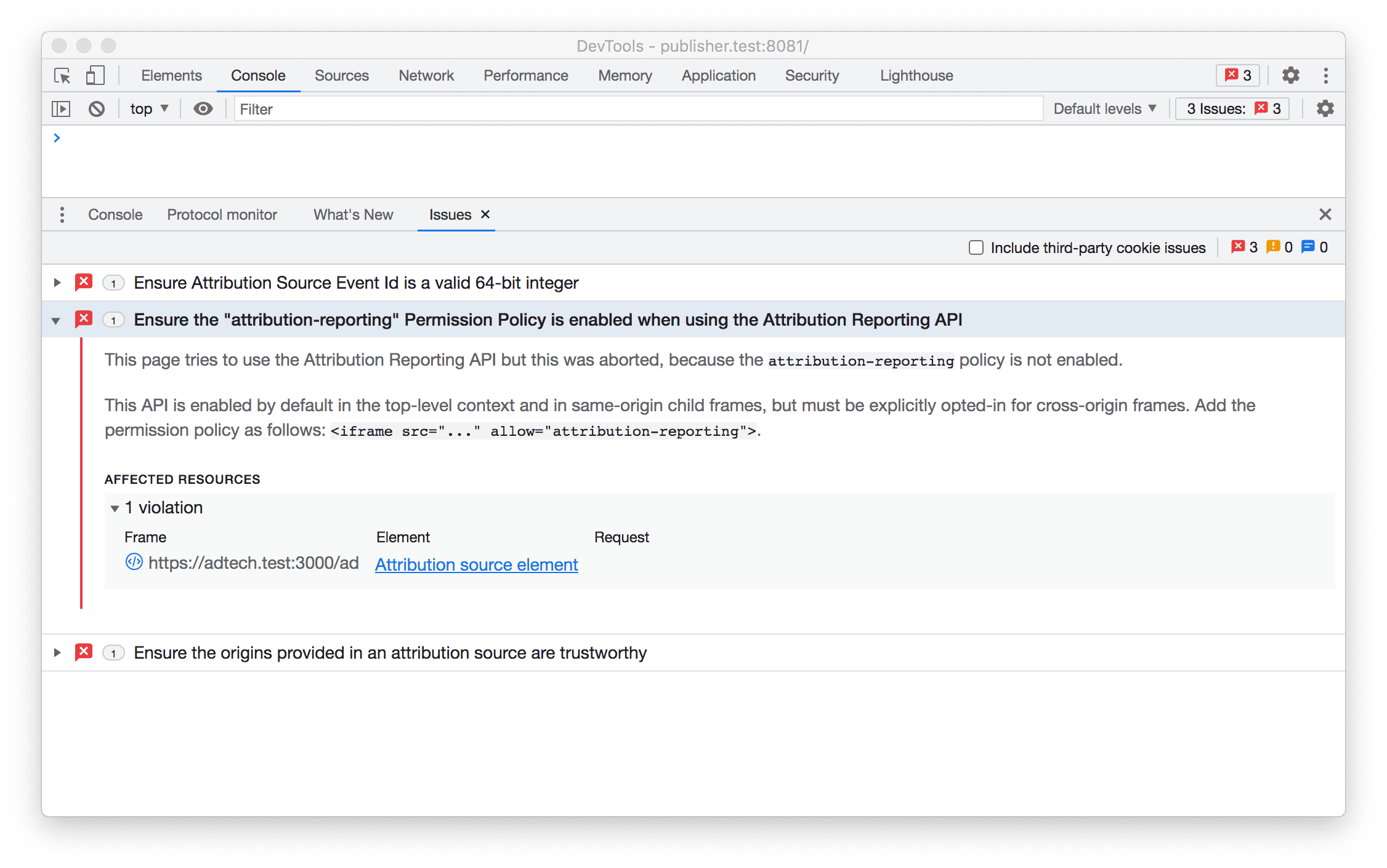Click the inspect element icon
Image resolution: width=1387 pixels, height=868 pixels.
[63, 75]
